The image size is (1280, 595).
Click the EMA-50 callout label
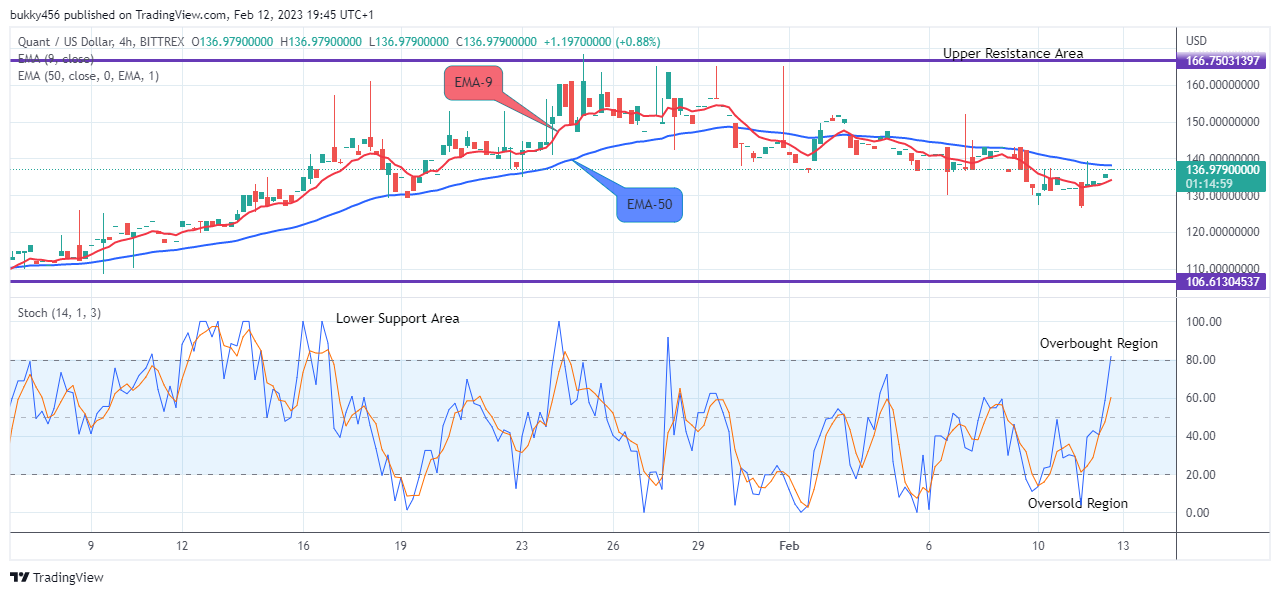[649, 204]
